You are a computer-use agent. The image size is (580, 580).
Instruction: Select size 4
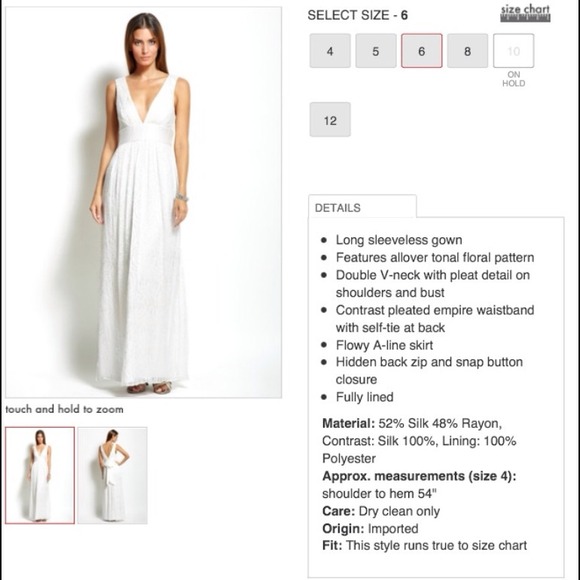tap(330, 51)
